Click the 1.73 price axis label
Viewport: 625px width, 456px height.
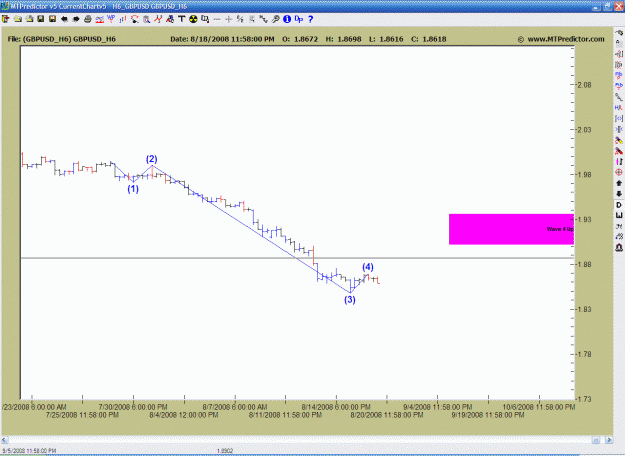(x=584, y=399)
